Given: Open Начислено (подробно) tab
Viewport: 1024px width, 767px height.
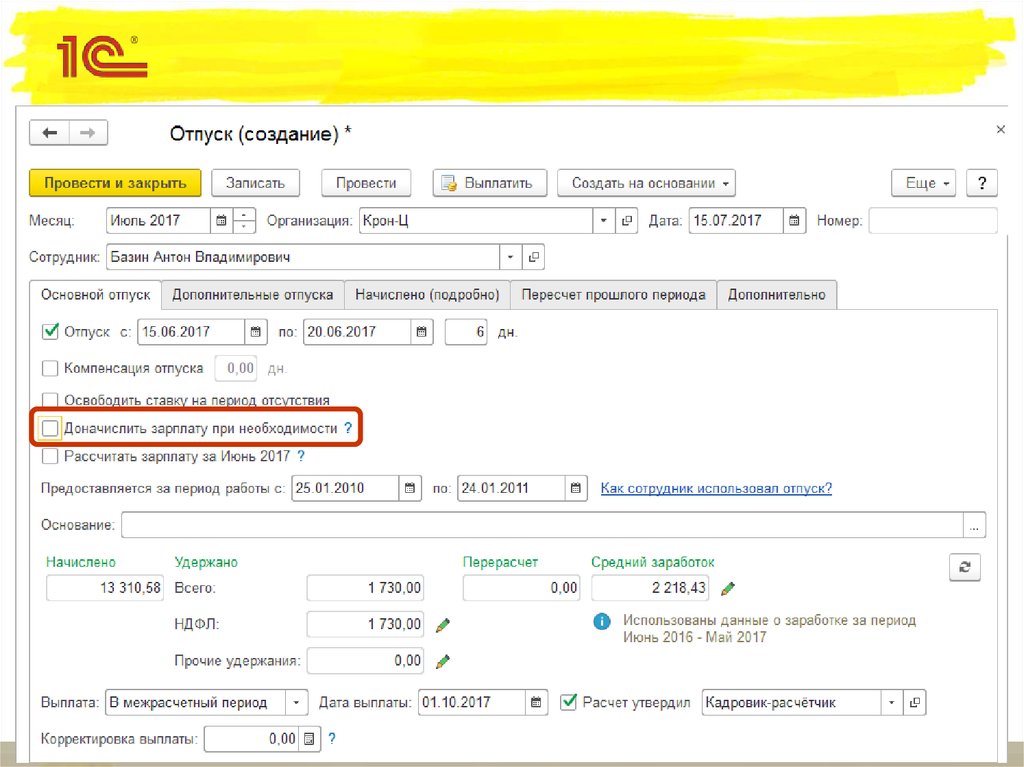Looking at the screenshot, I should coord(427,295).
